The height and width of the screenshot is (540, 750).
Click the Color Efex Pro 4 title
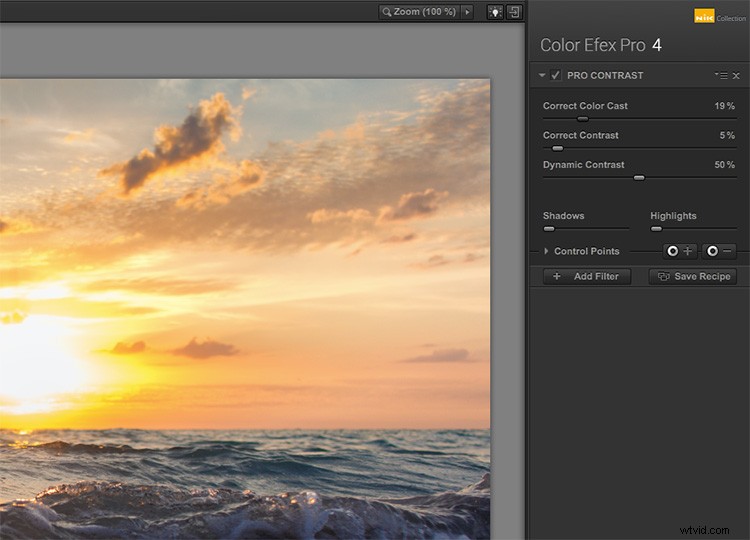pyautogui.click(x=601, y=45)
